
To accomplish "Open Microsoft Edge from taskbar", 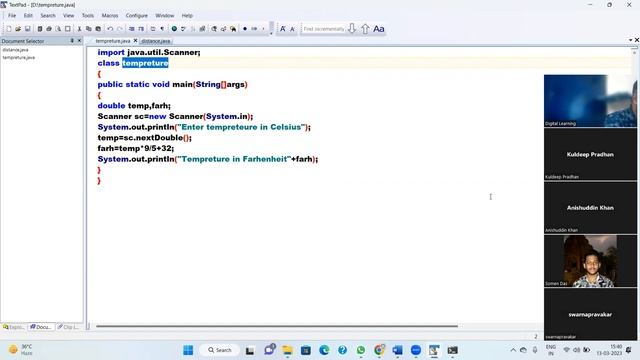I will [x=324, y=350].
